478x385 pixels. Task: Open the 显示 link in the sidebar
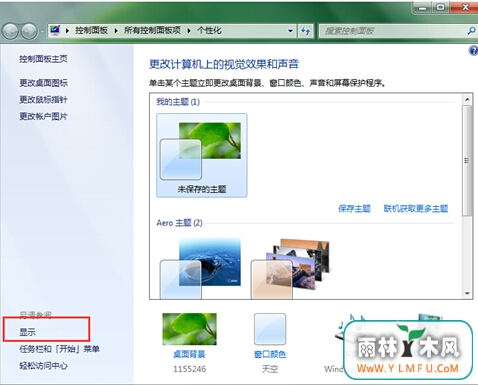pos(27,332)
